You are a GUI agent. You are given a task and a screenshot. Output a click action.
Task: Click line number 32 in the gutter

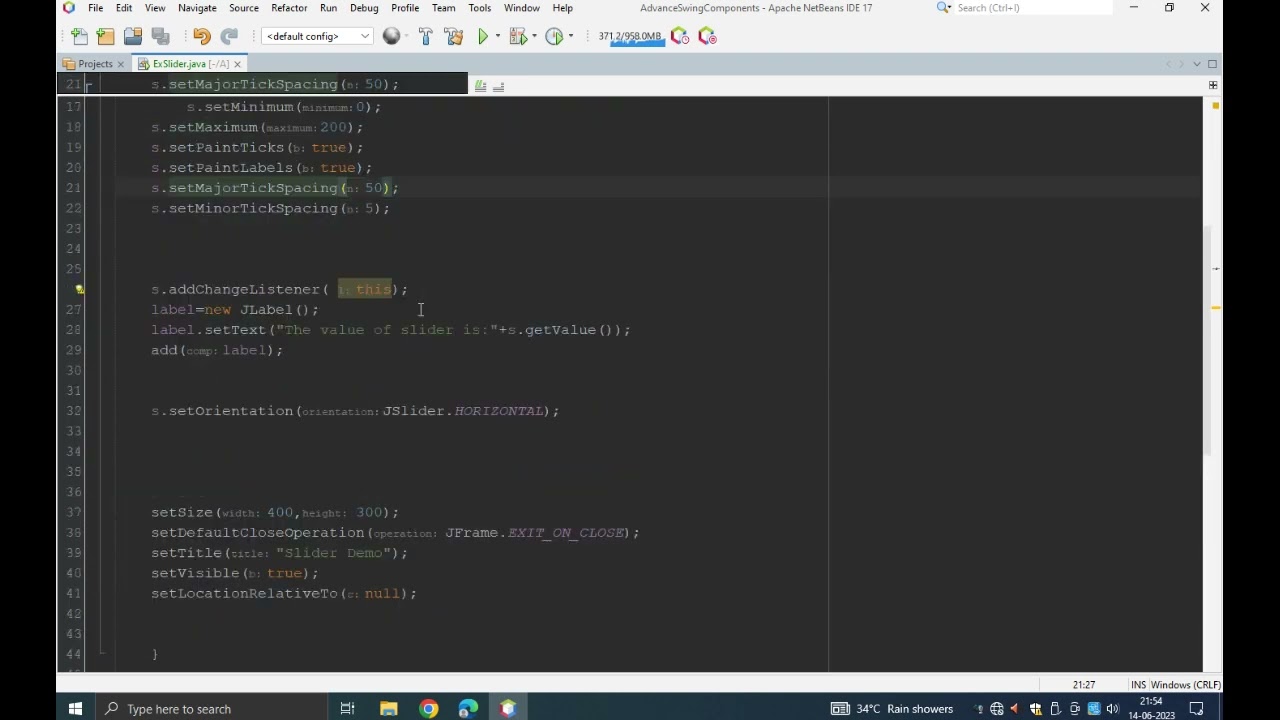coord(73,411)
